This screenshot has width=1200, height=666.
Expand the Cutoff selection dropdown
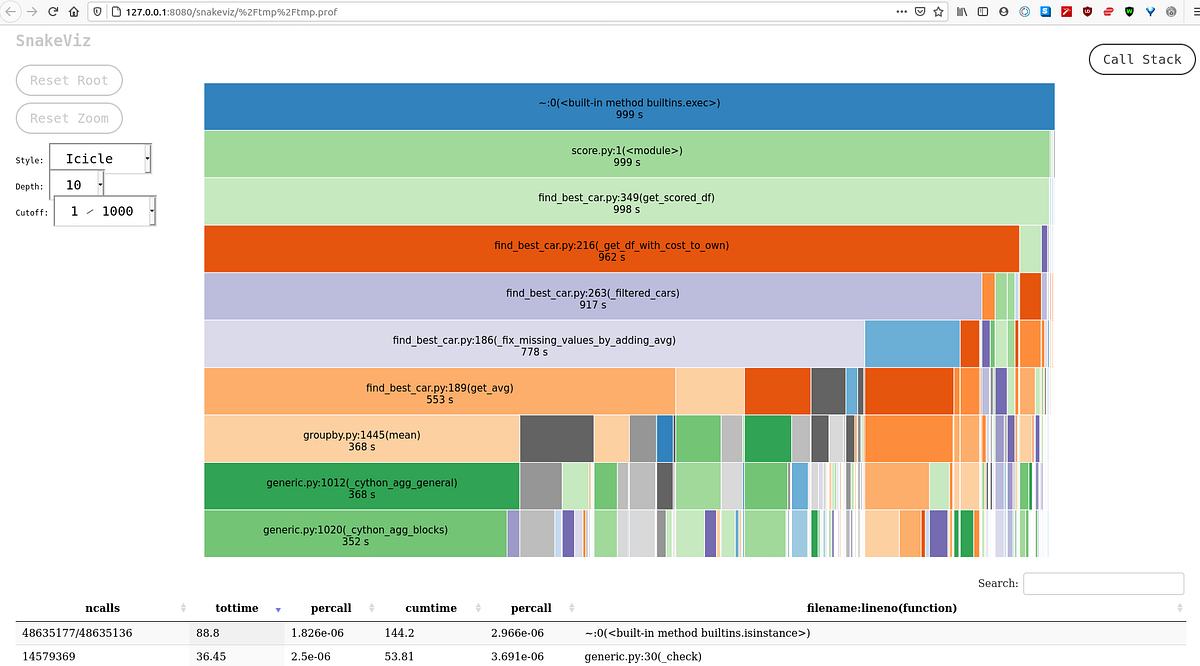[x=105, y=211]
